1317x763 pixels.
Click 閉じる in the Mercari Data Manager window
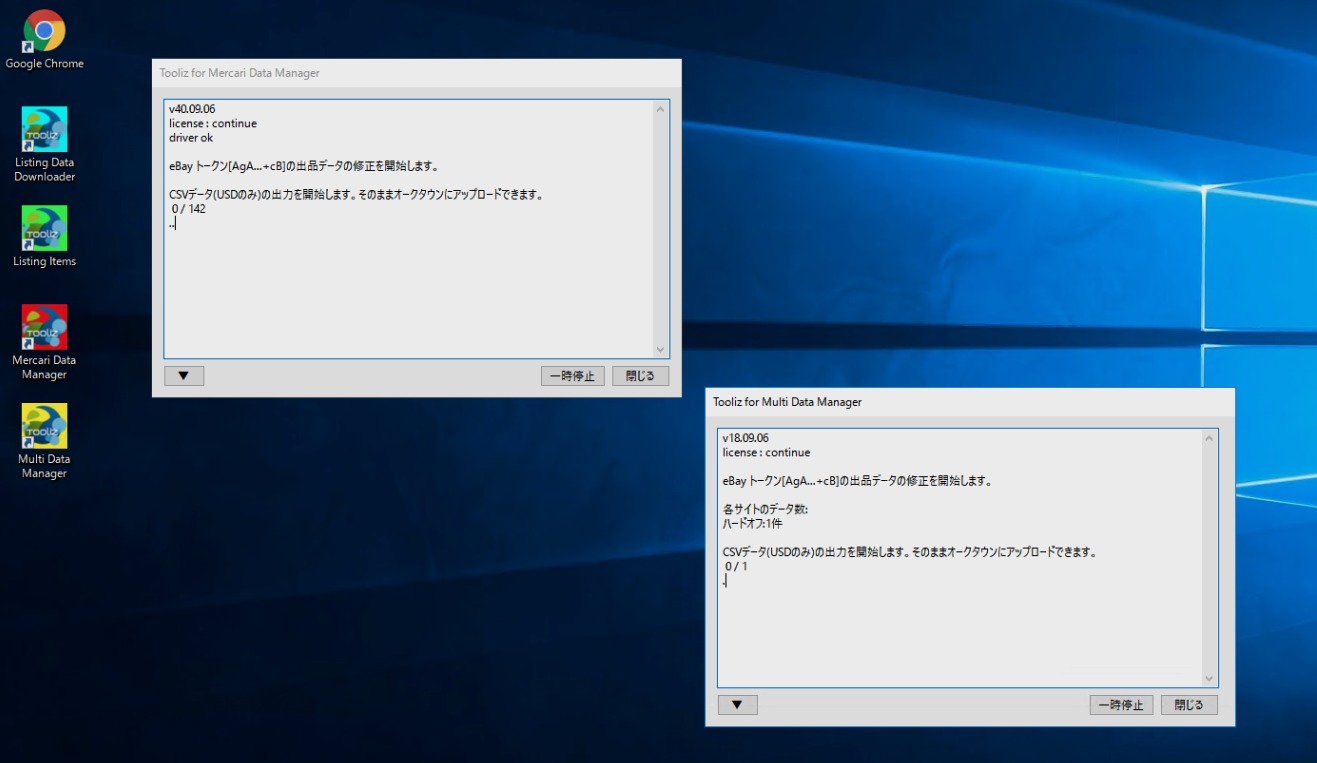[640, 376]
